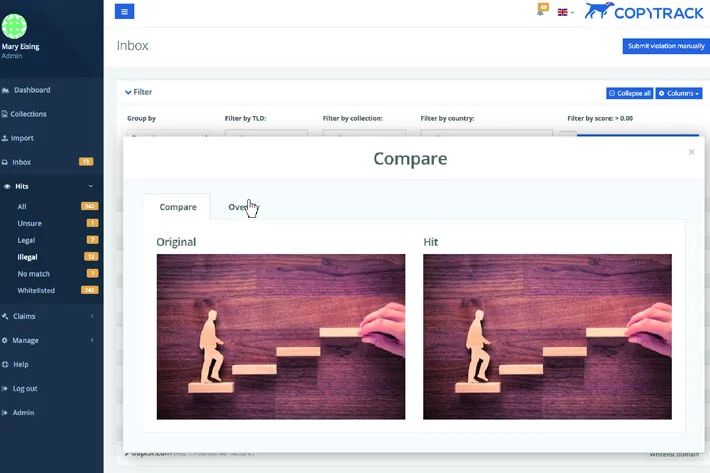Click the Inbox page heading
The image size is (710, 473).
132,46
